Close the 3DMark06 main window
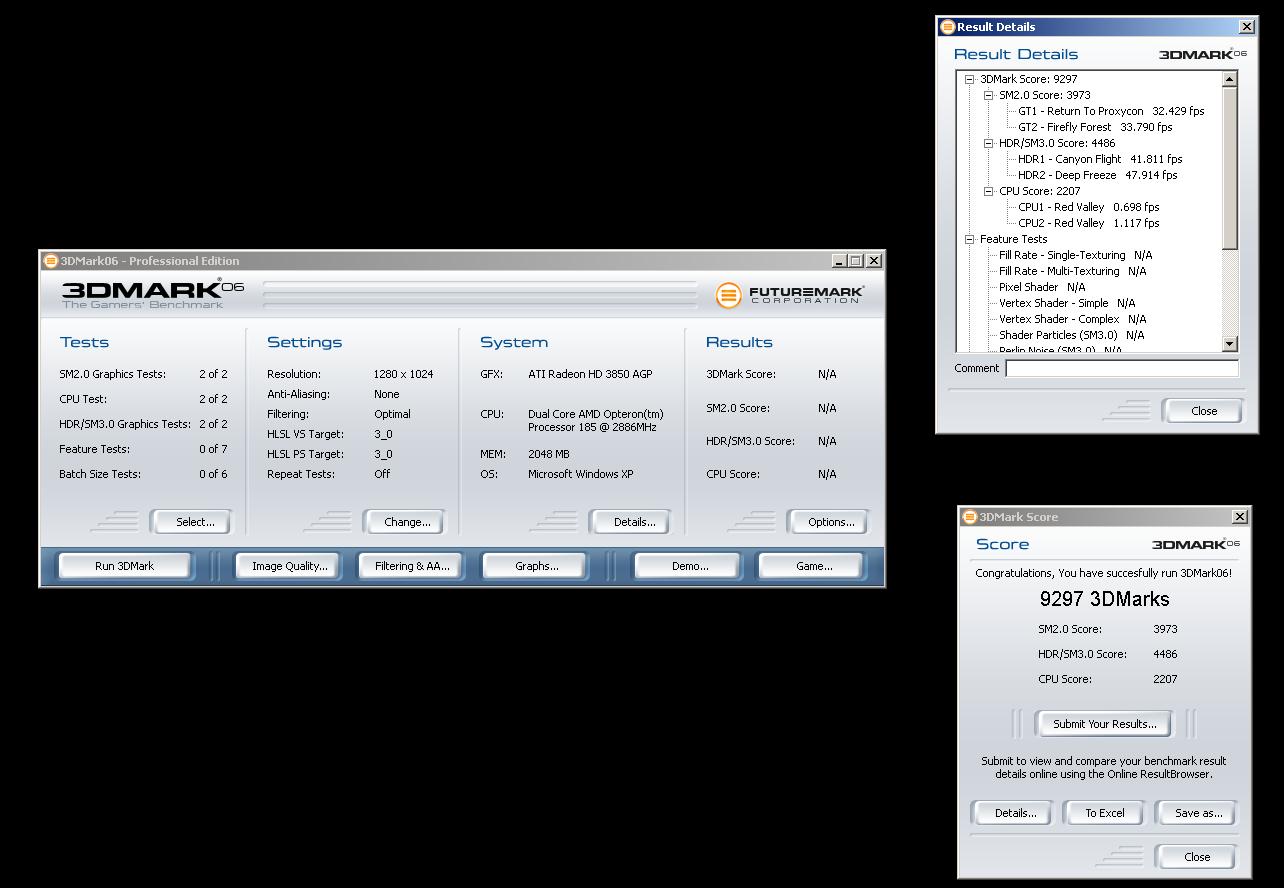1284x888 pixels. point(874,261)
